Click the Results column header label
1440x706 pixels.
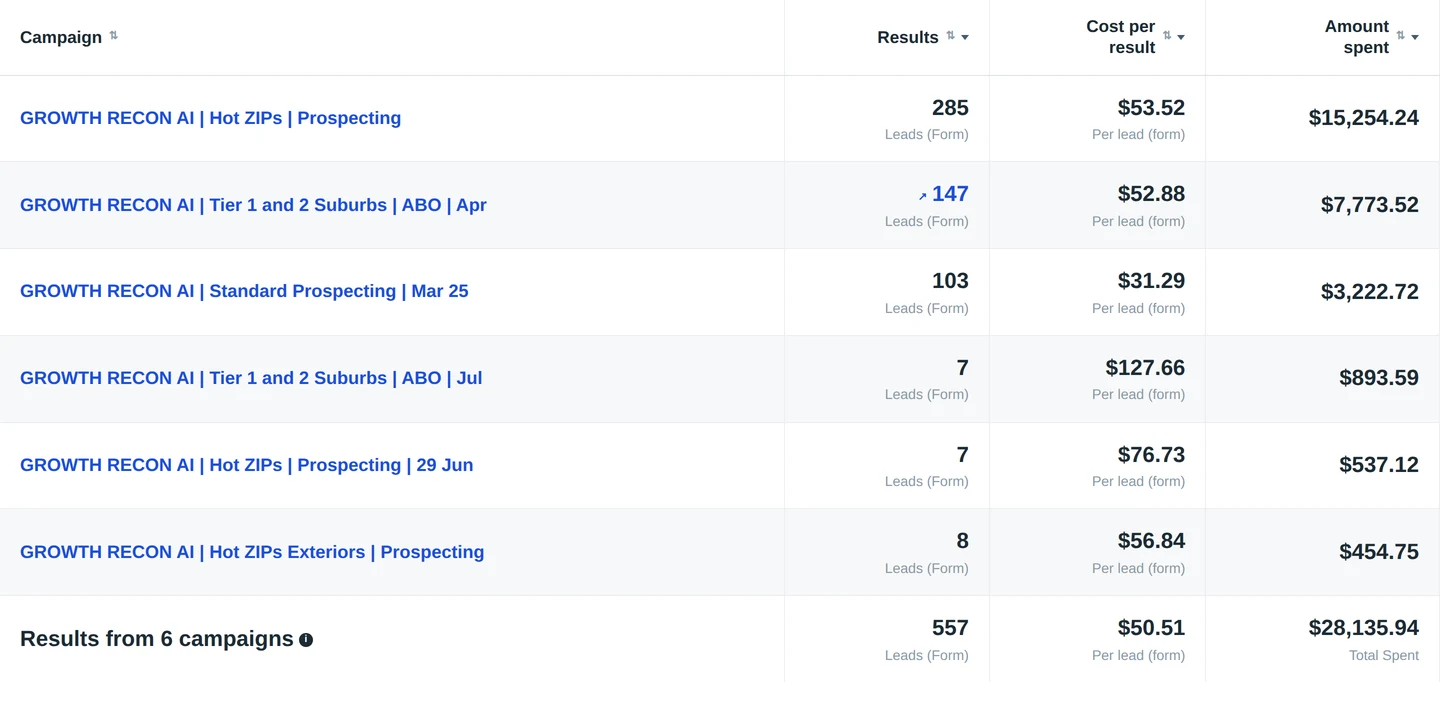[x=908, y=37]
